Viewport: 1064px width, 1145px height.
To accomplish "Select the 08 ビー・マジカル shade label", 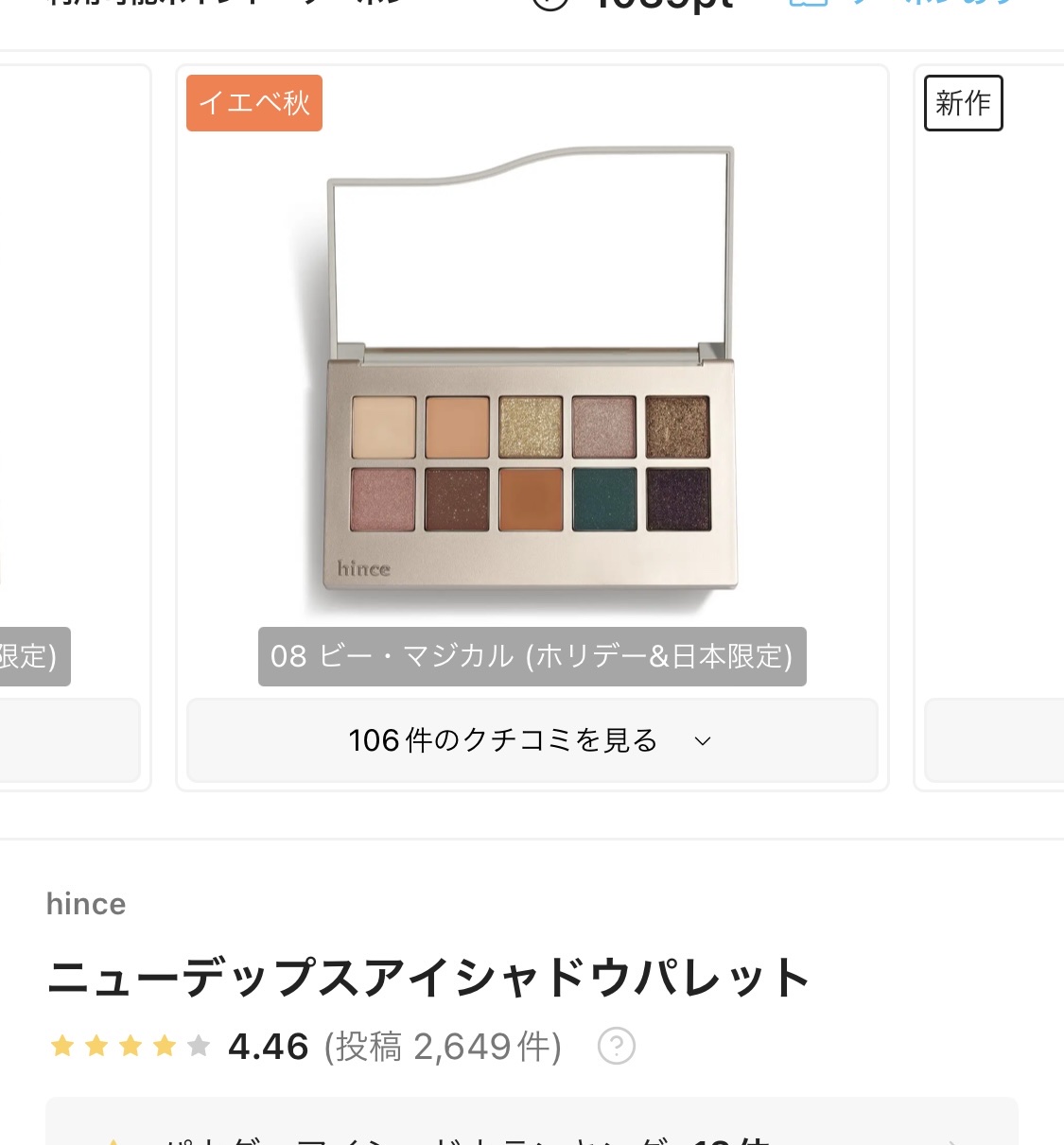I will tap(532, 656).
